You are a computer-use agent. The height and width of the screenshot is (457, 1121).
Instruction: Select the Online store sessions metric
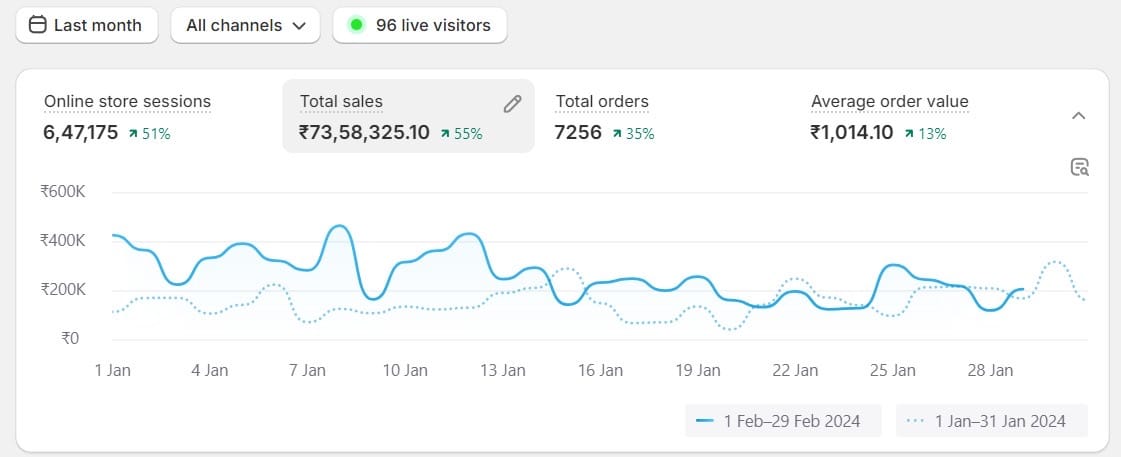coord(127,102)
